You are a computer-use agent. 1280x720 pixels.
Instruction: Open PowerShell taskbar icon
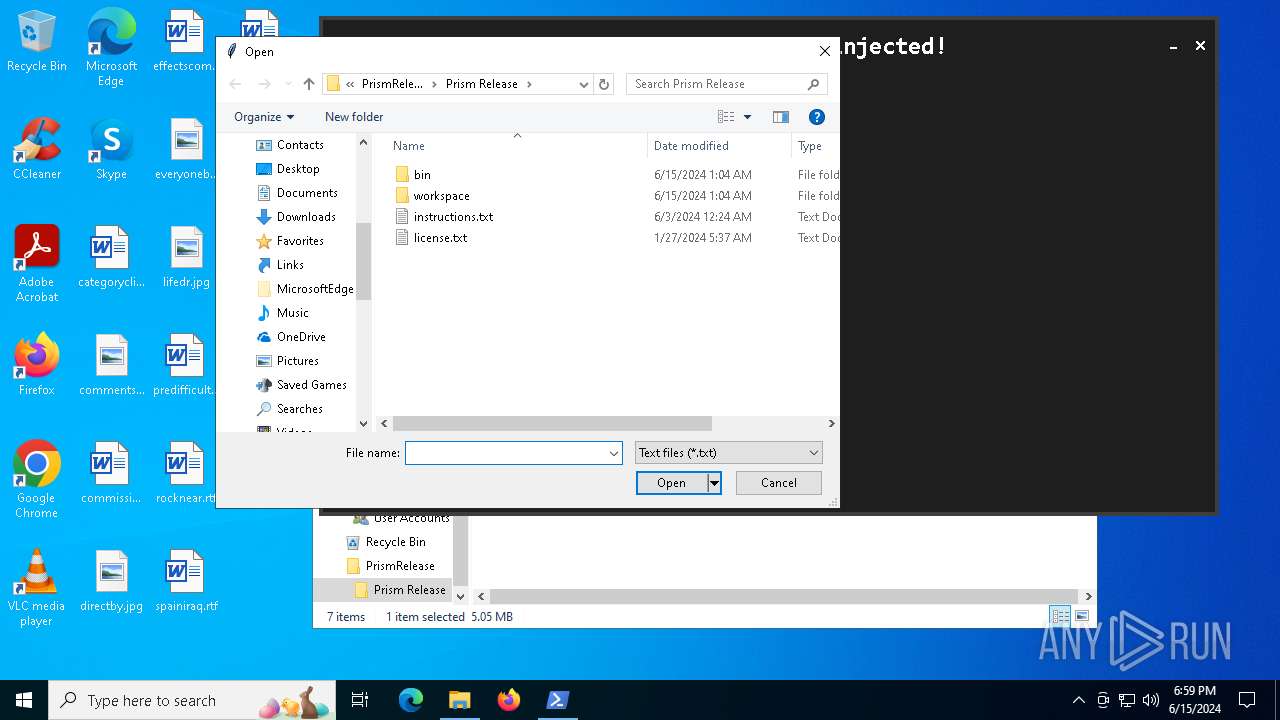pos(558,700)
